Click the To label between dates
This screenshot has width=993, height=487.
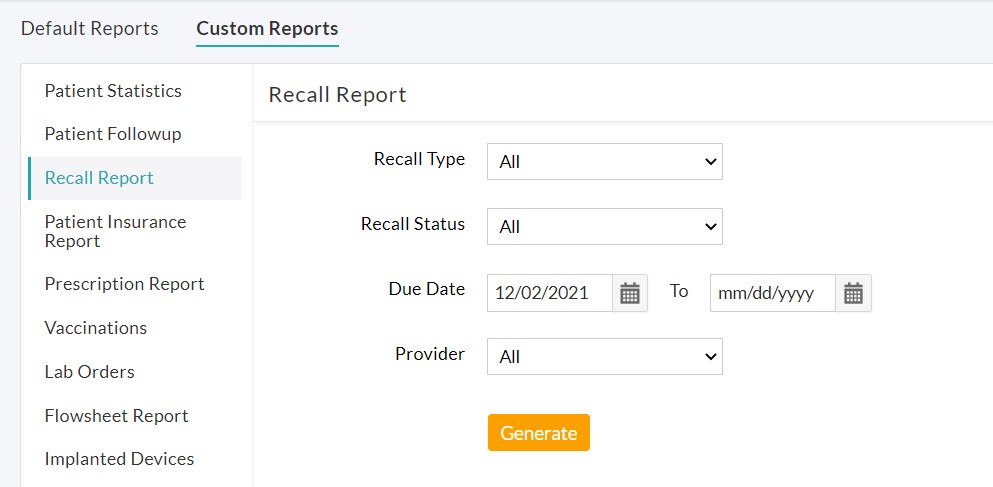click(679, 291)
